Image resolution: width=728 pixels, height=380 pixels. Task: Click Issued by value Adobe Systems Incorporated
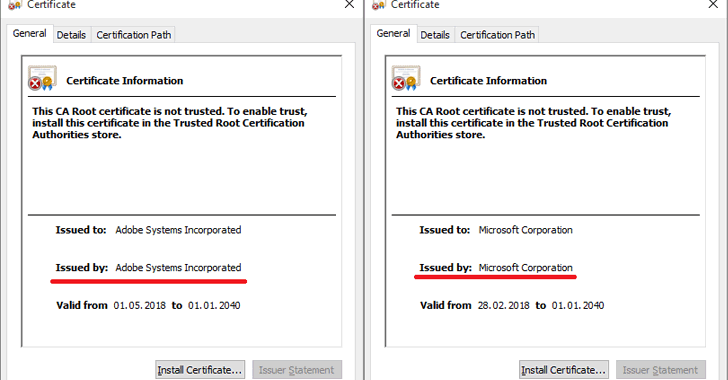point(178,268)
